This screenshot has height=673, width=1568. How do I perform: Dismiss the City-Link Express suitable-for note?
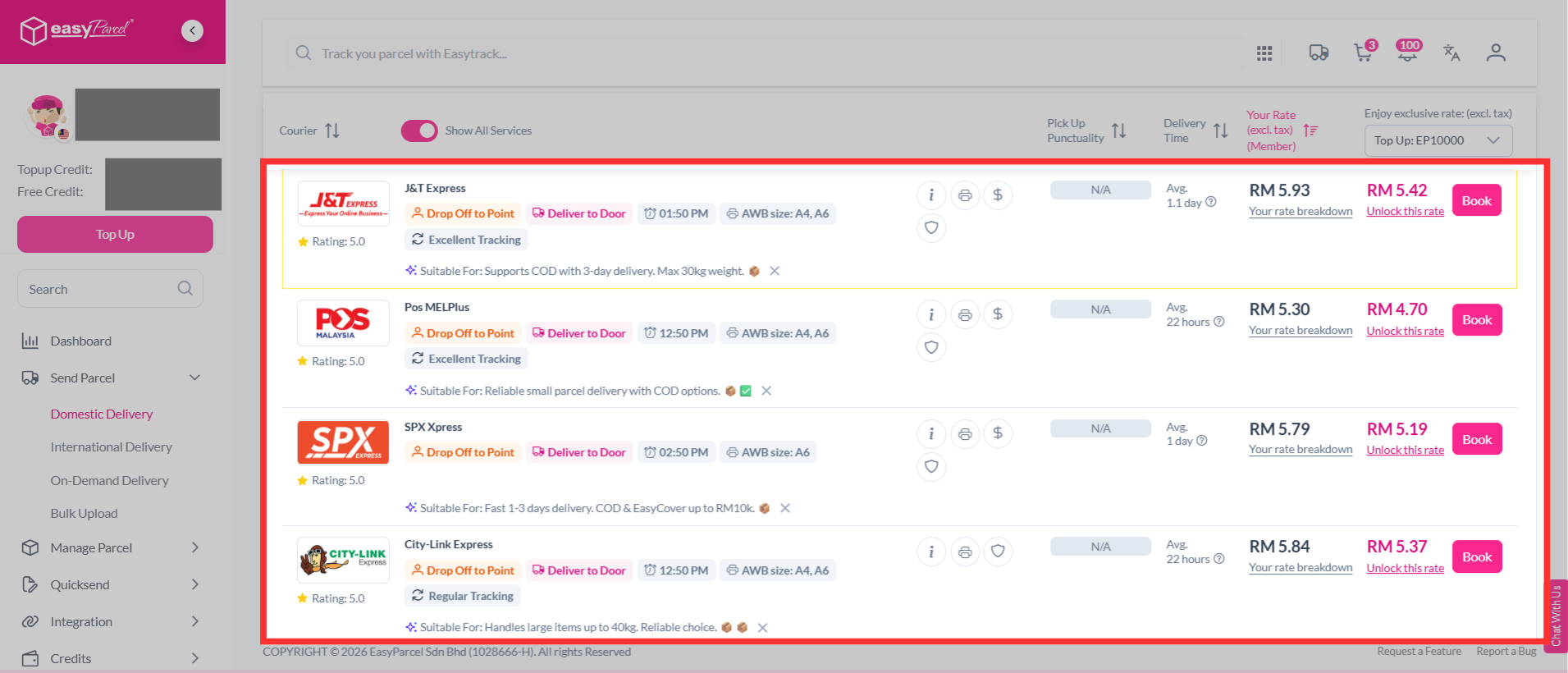[x=762, y=627]
